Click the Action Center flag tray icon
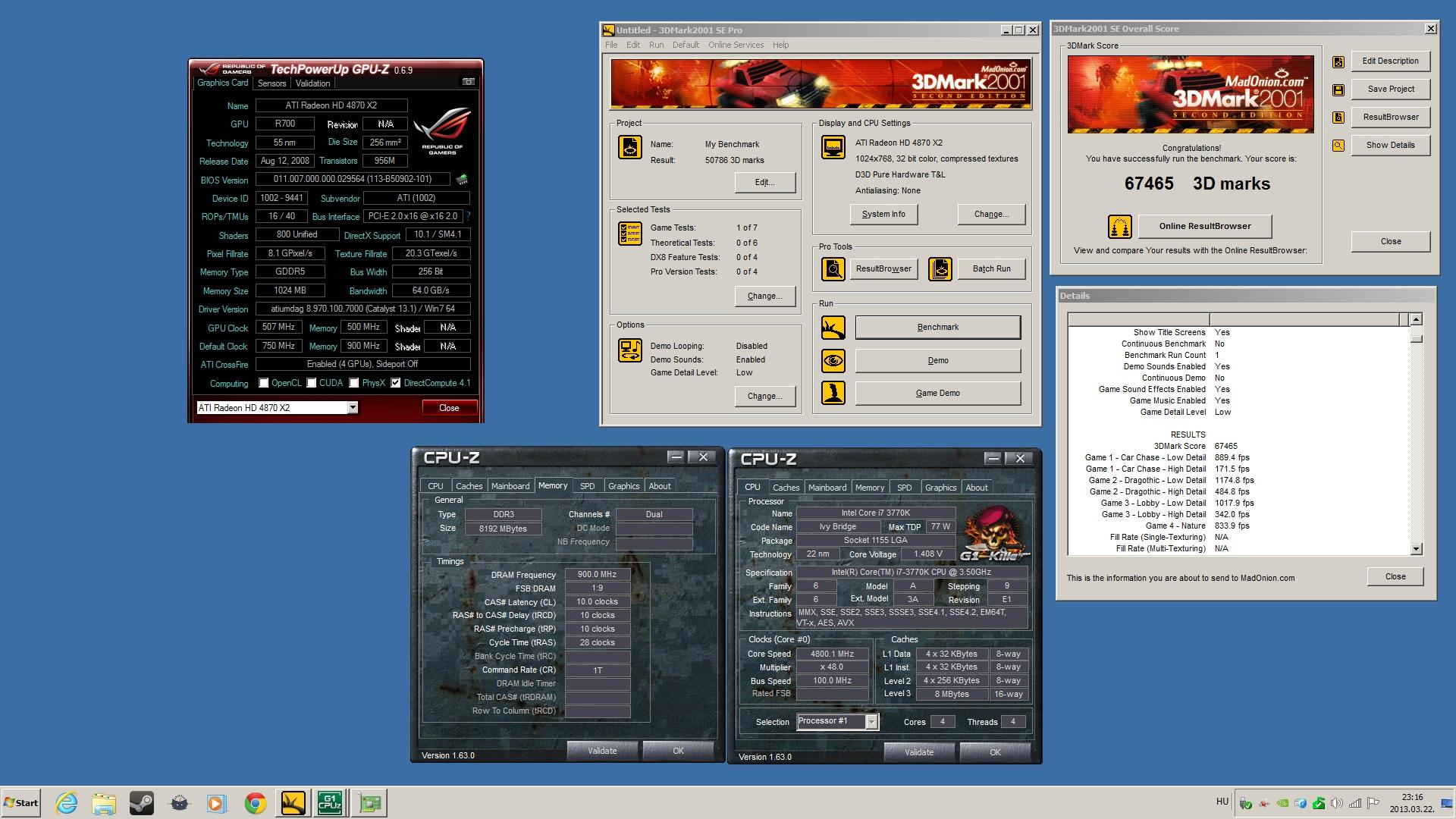Screen dimensions: 1456x819 pos(1373,803)
